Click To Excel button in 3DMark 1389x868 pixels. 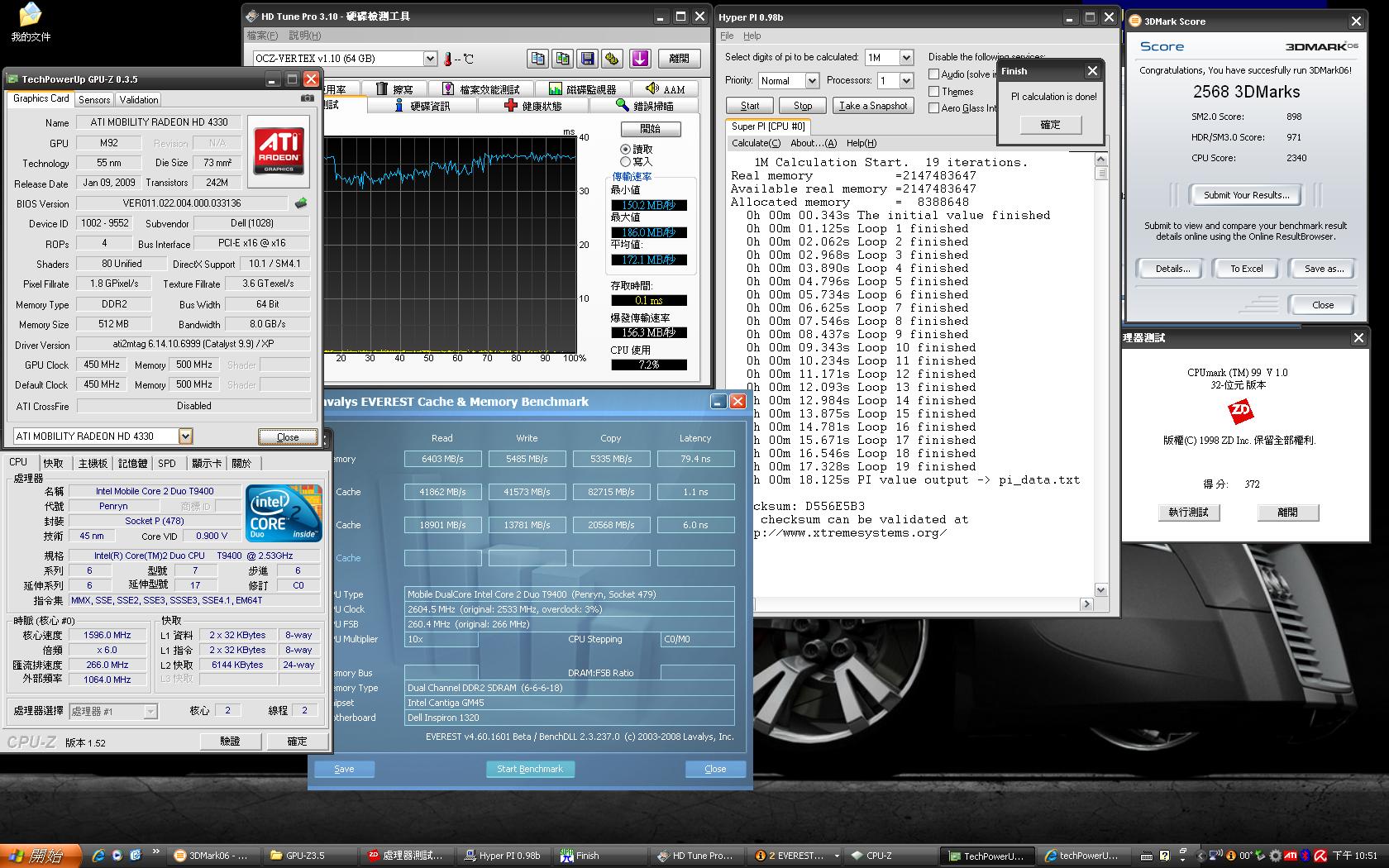pos(1247,269)
